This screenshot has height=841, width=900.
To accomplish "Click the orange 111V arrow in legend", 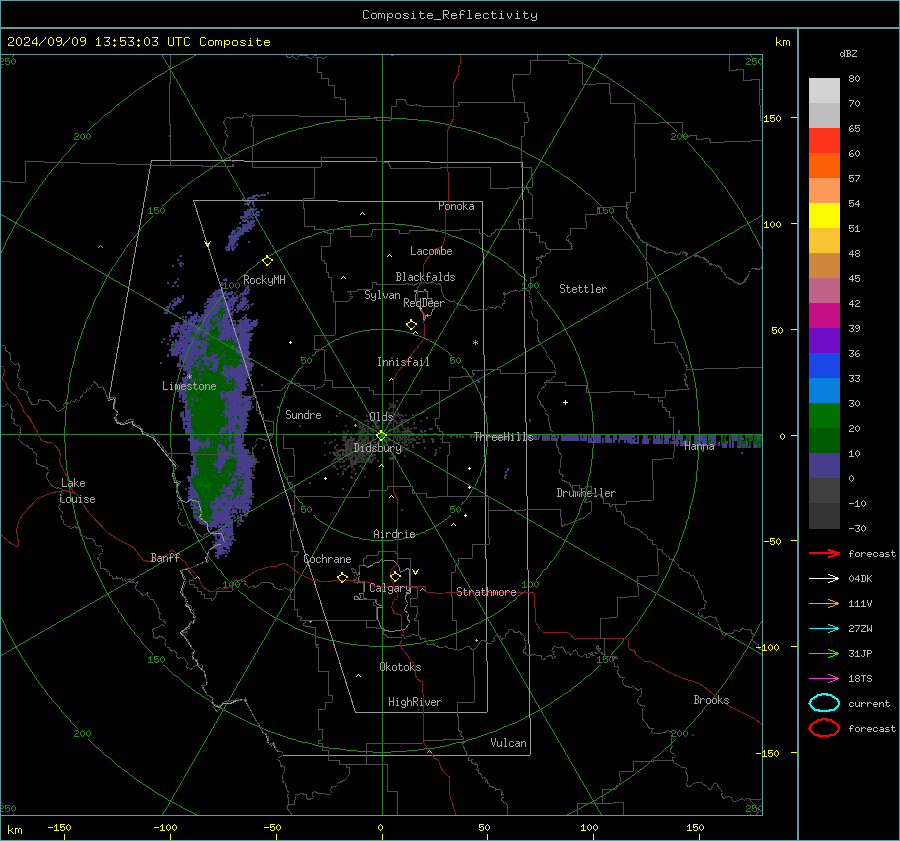I will [x=824, y=603].
